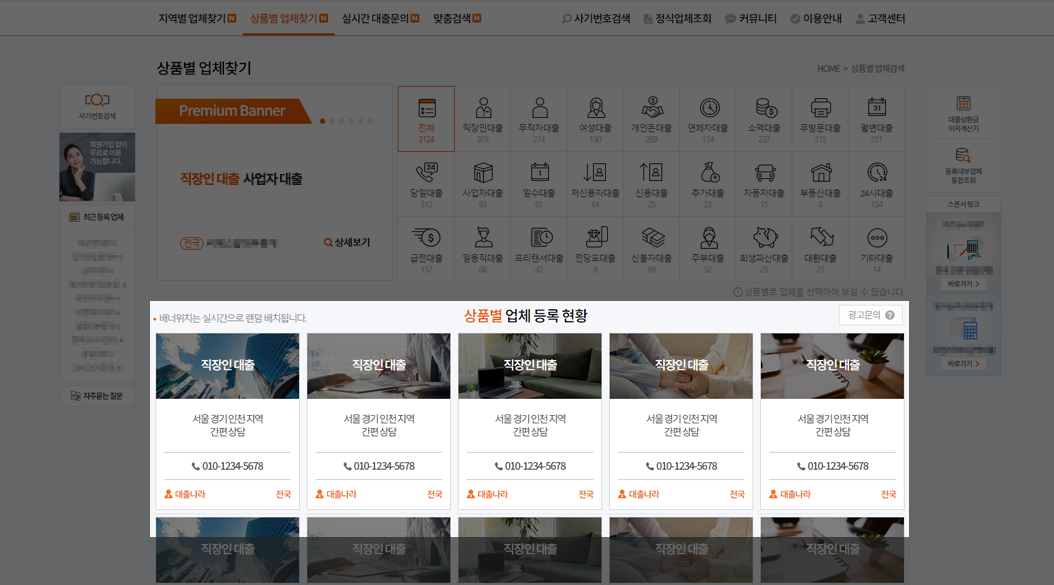Open the 맞춤검색 menu

point(452,17)
